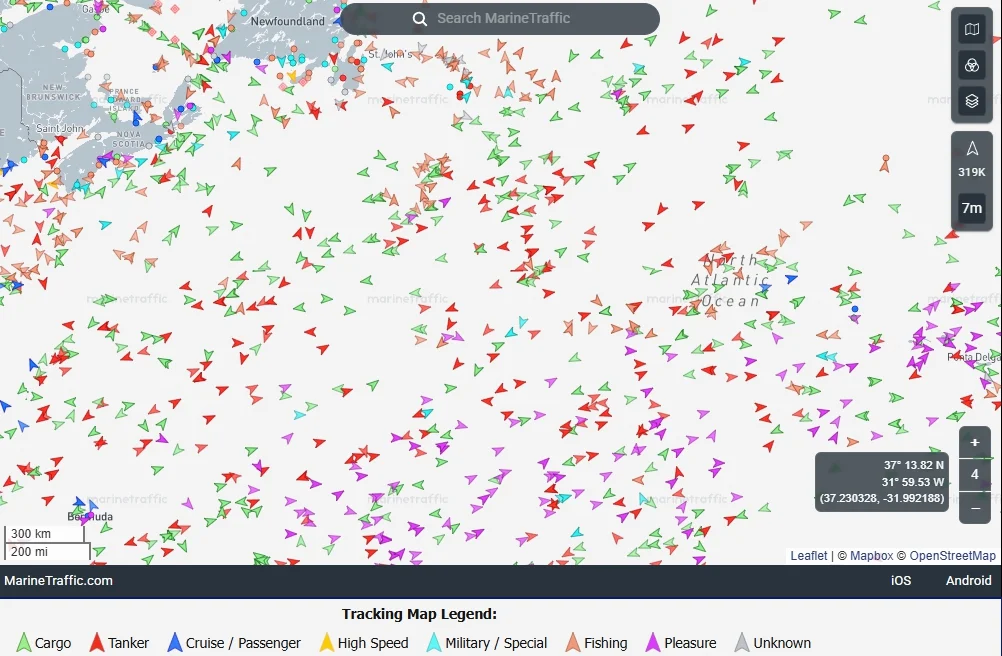Click the New Brunswick map label
This screenshot has width=1002, height=656.
pos(54,92)
